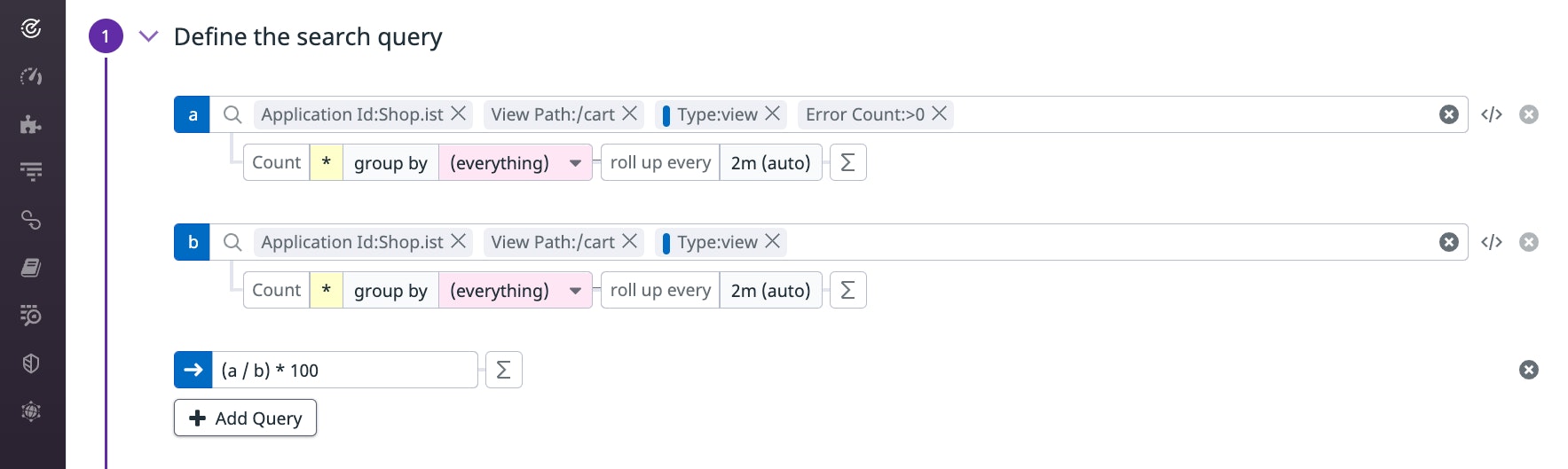The image size is (1568, 469).
Task: Change the 2m (auto) rollup for query a
Action: [770, 163]
